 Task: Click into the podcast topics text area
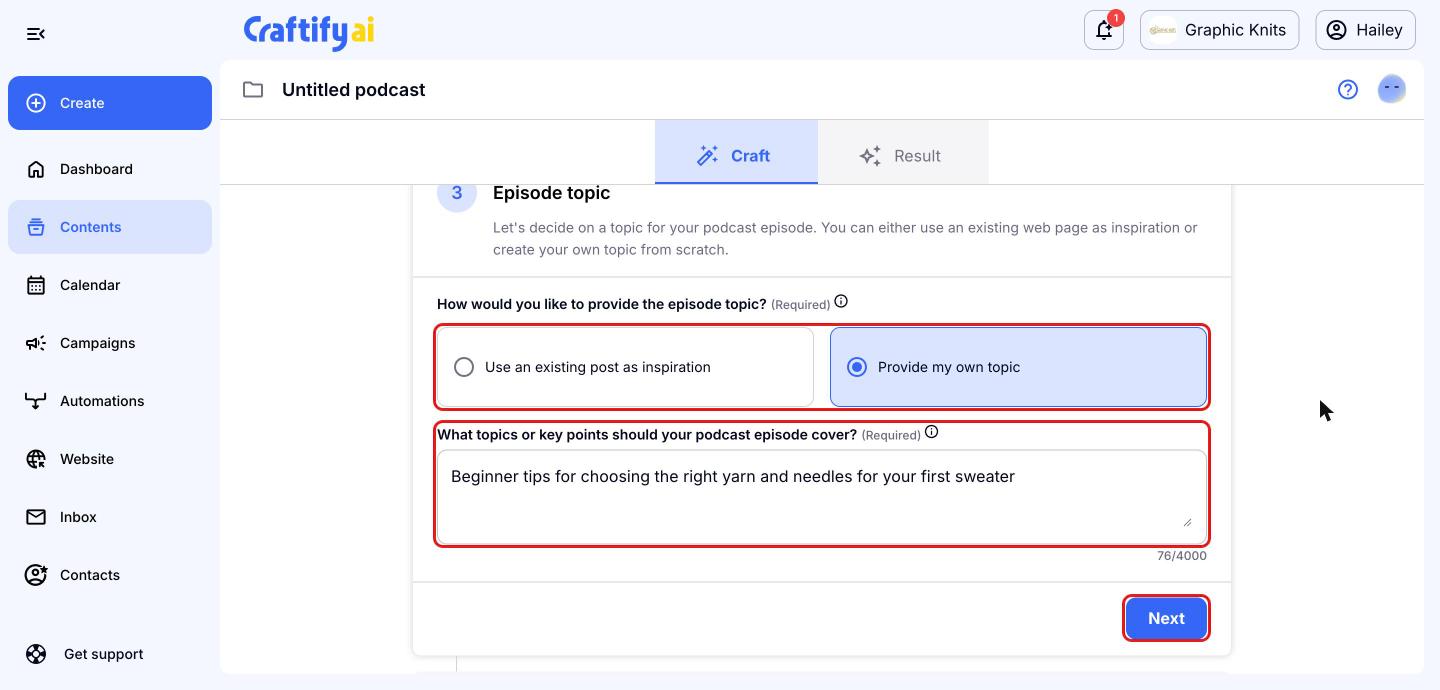pyautogui.click(x=821, y=496)
